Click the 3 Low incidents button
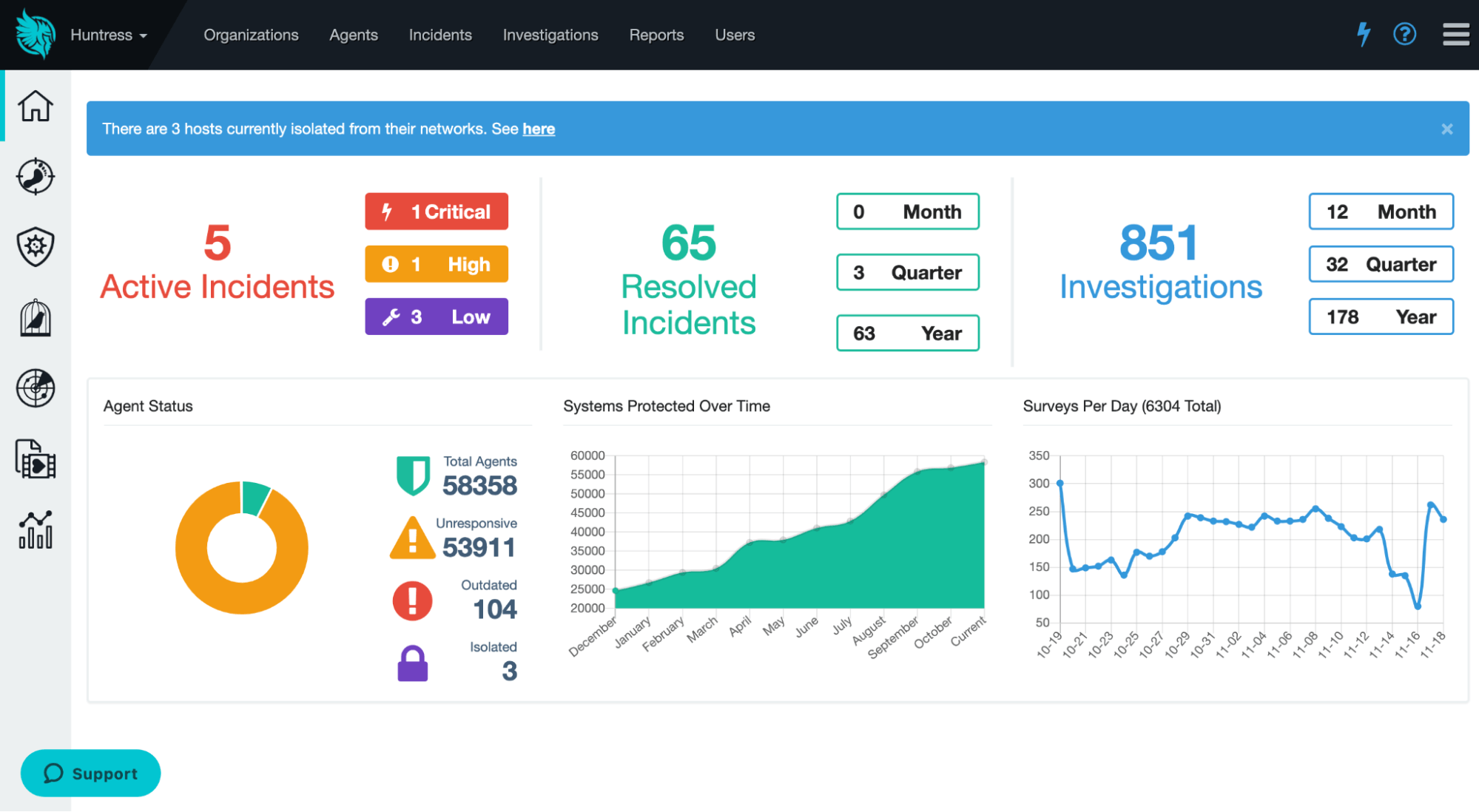 [x=436, y=317]
